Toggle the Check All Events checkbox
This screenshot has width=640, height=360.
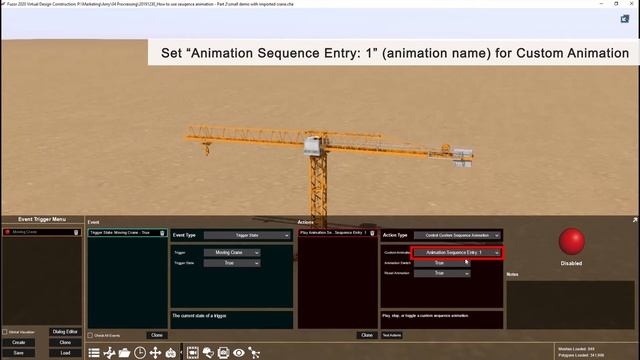click(x=90, y=336)
